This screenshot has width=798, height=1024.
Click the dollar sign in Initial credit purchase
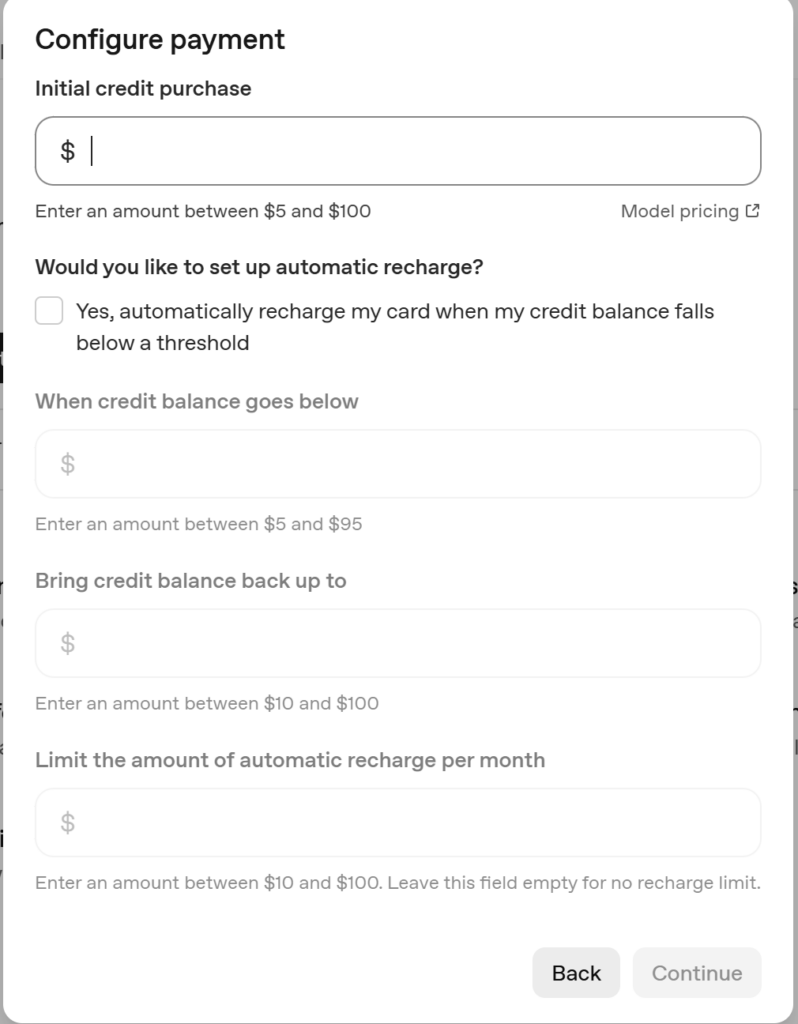coord(67,151)
